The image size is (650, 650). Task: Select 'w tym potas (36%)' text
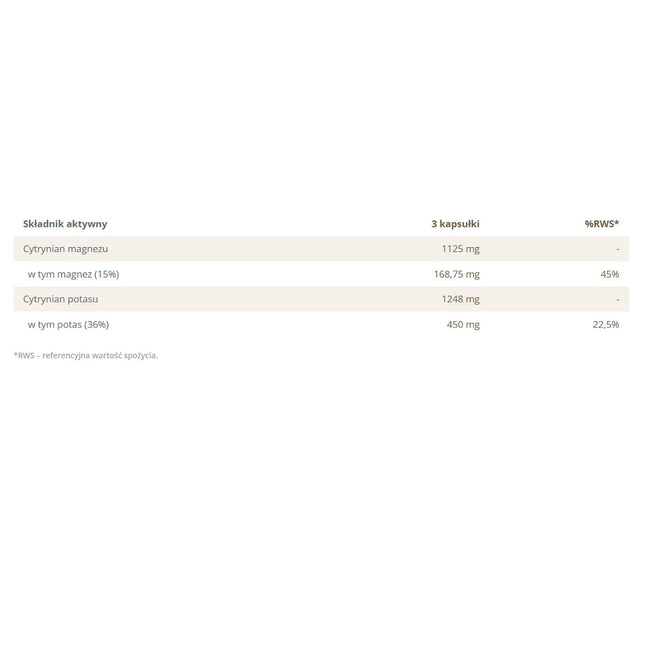(68, 325)
